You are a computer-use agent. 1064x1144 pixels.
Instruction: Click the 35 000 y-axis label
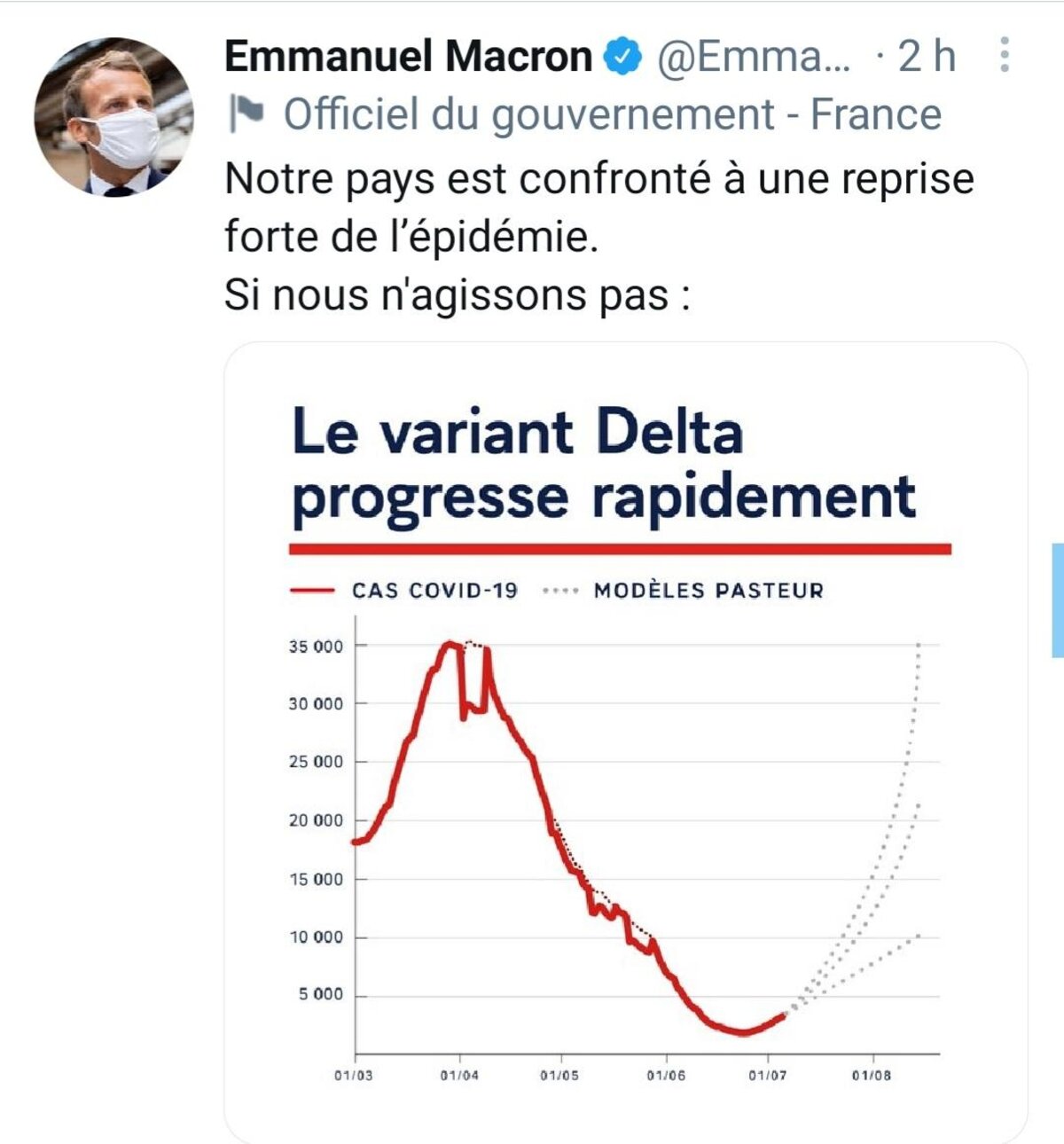pos(315,646)
